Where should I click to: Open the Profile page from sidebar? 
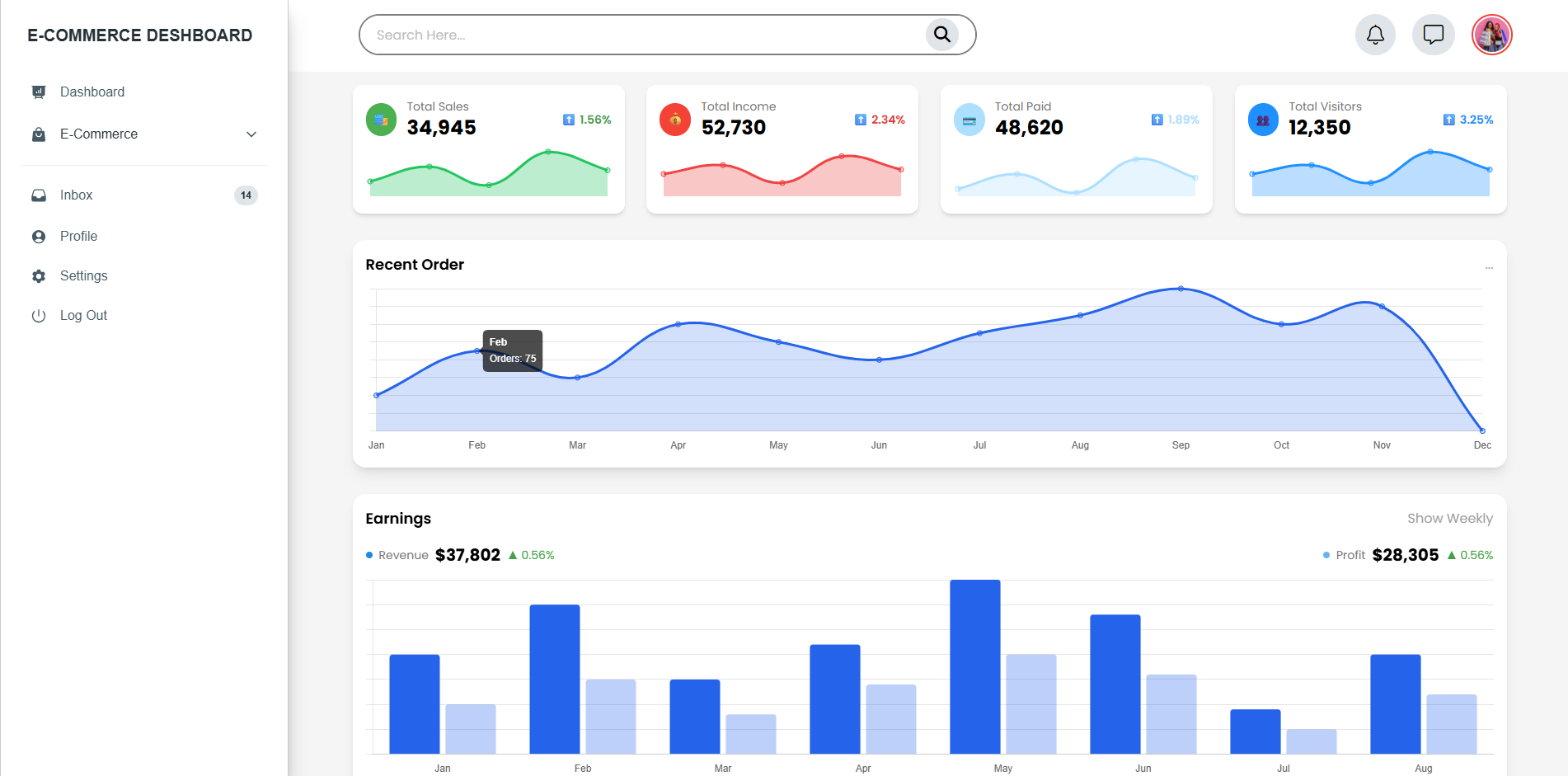(x=78, y=236)
